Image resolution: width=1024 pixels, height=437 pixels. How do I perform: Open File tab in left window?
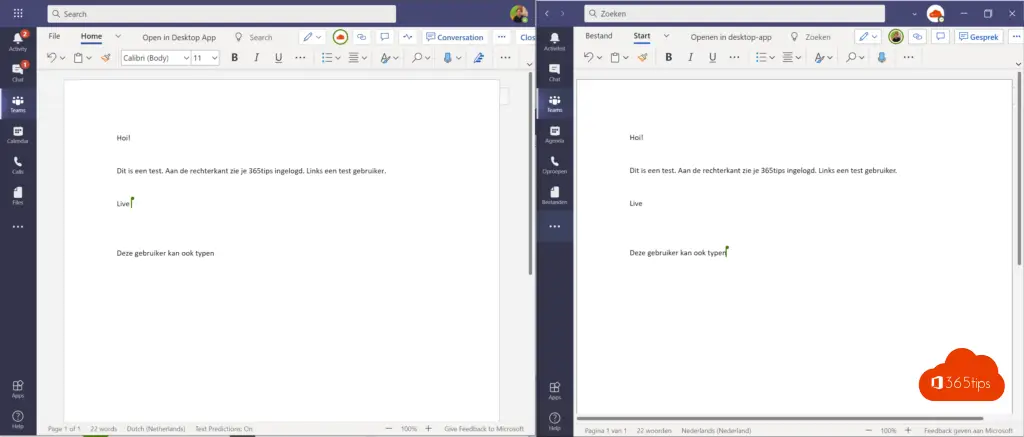pyautogui.click(x=54, y=37)
